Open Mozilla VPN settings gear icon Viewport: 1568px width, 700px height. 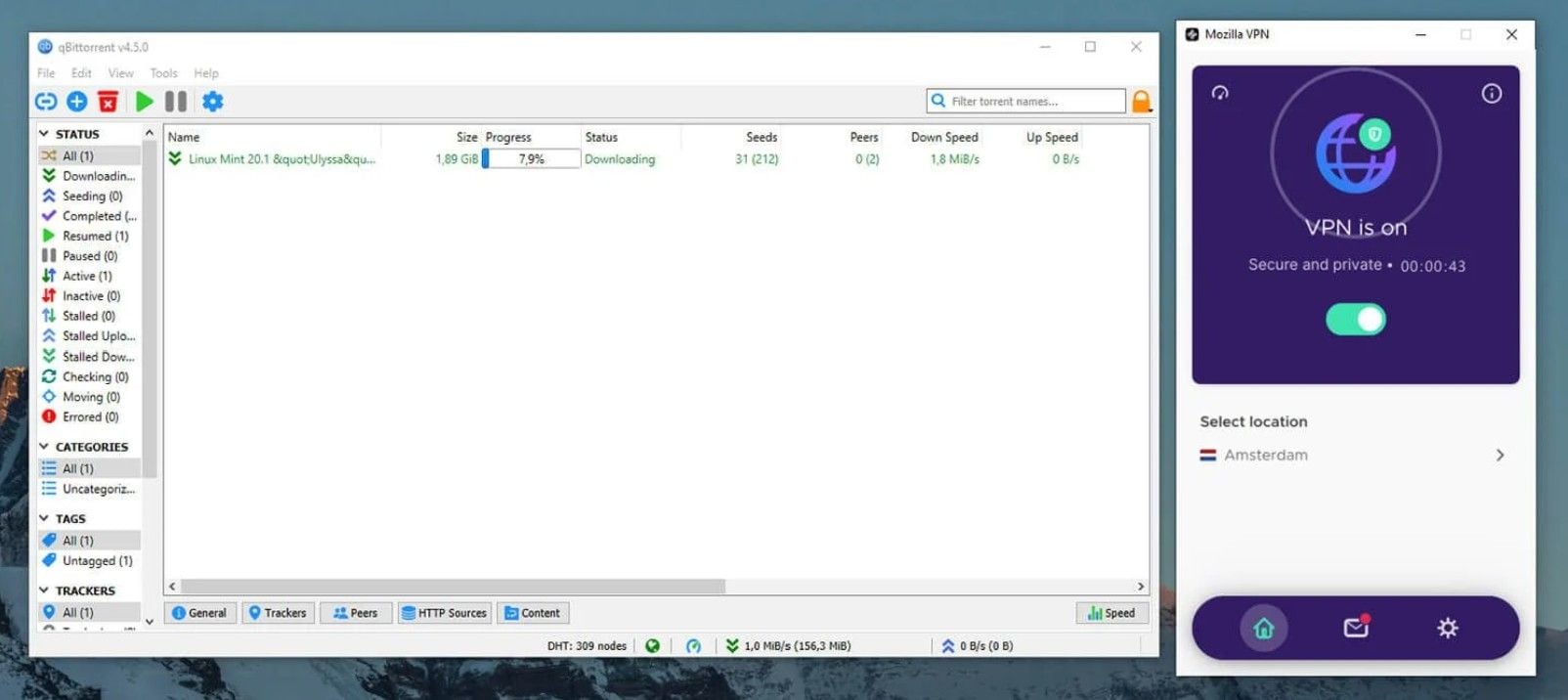[x=1448, y=628]
